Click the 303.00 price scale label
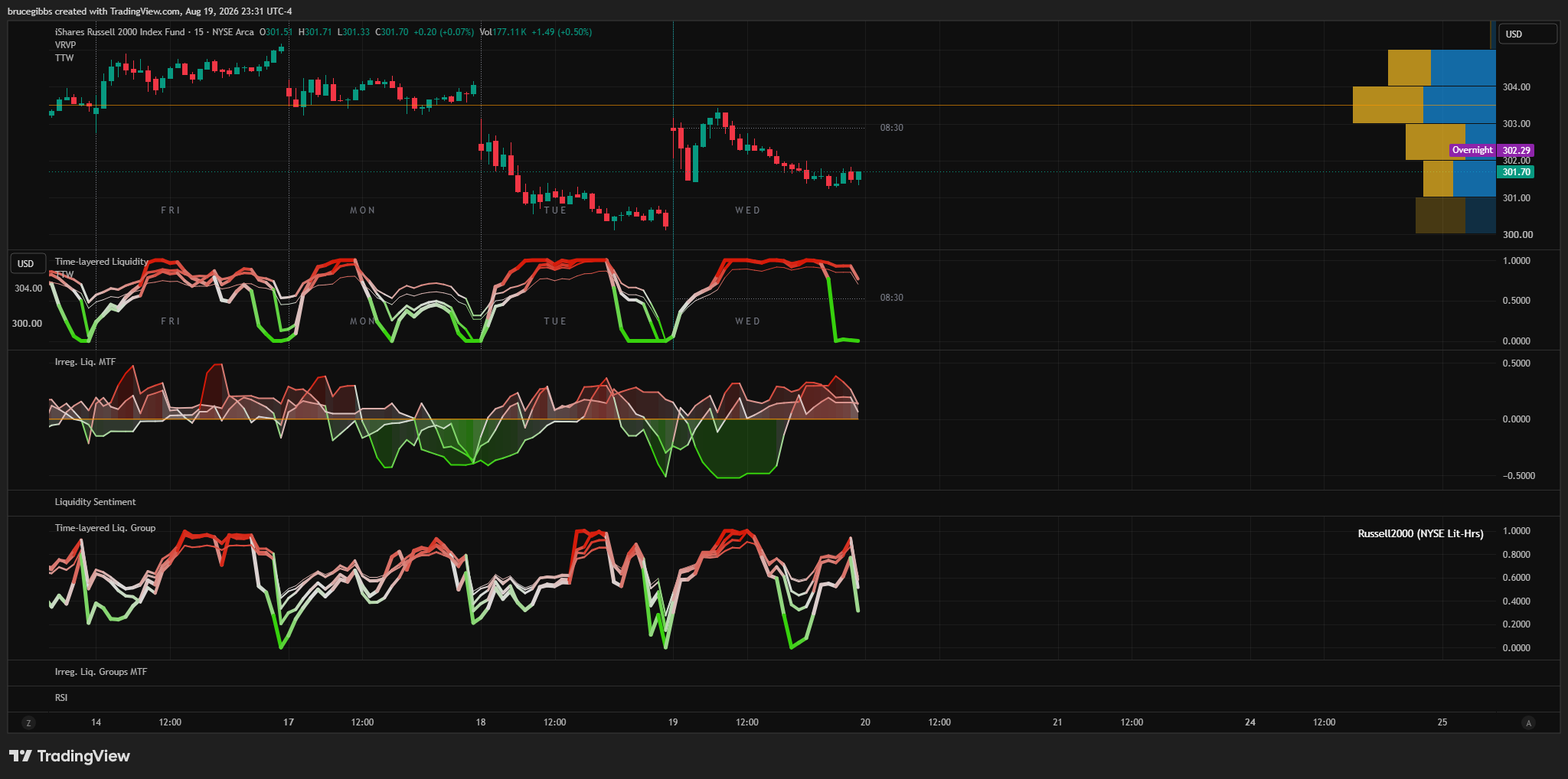The height and width of the screenshot is (779, 1568). click(1516, 124)
